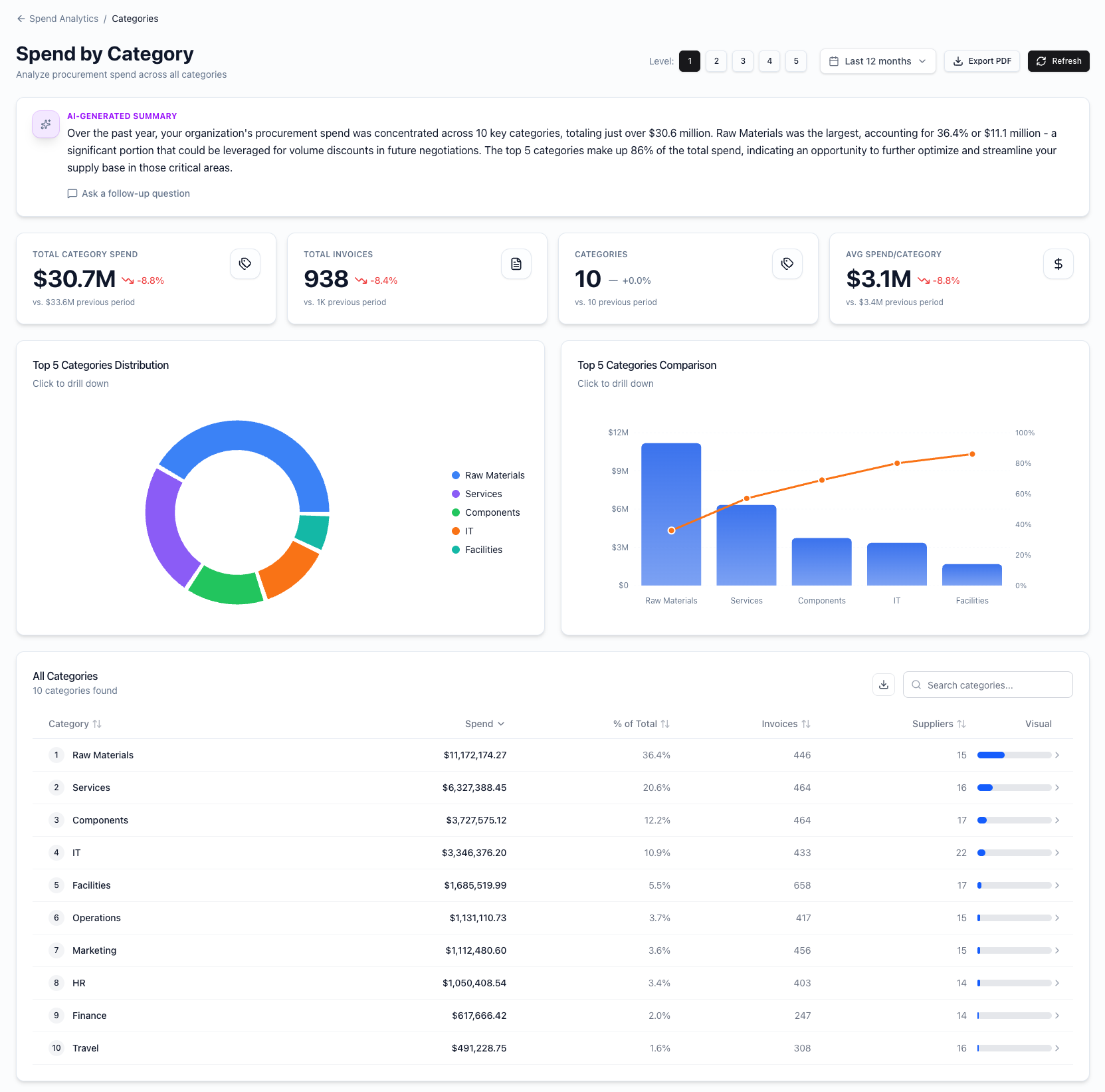Click the AI sparkle icon beside the summary
Screen dimensions: 1105x1092
45,124
